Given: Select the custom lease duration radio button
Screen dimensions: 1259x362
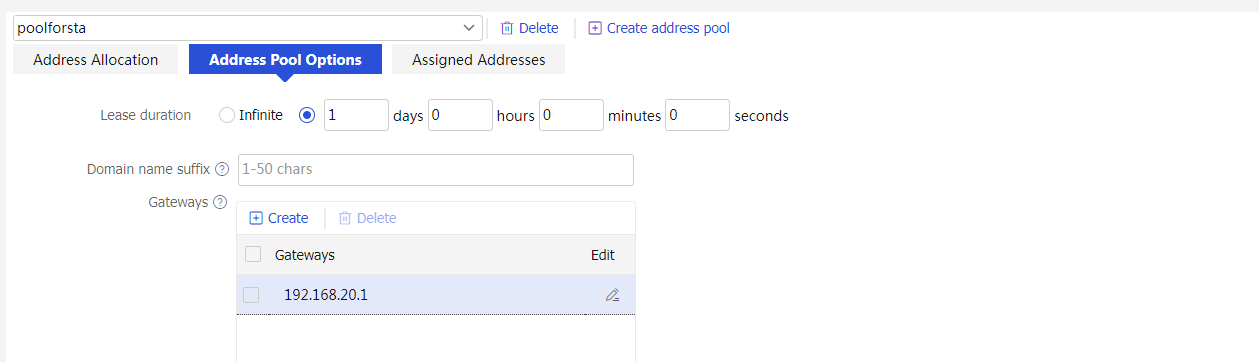Looking at the screenshot, I should point(307,115).
